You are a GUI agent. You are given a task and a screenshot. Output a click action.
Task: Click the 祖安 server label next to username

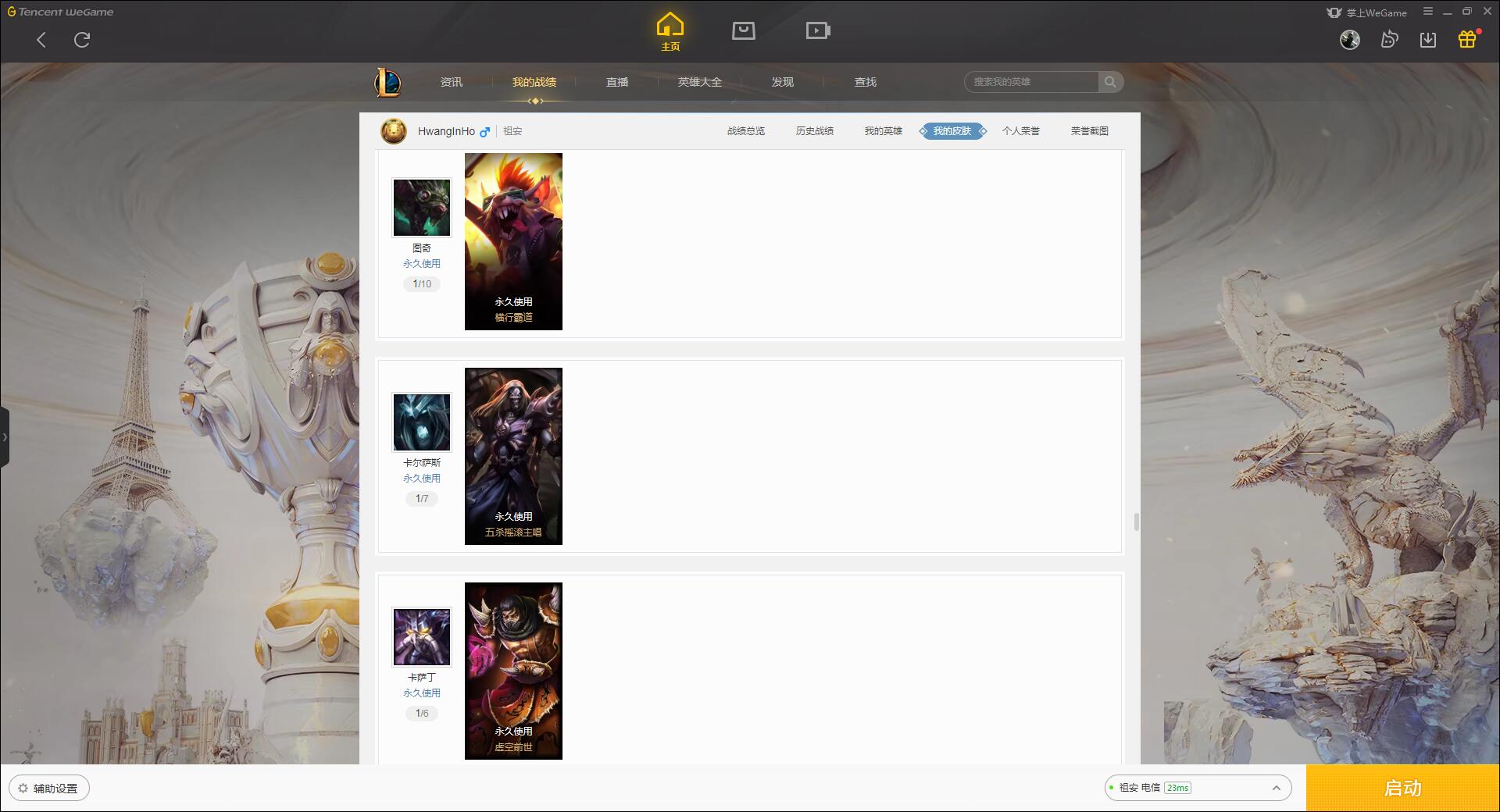512,131
